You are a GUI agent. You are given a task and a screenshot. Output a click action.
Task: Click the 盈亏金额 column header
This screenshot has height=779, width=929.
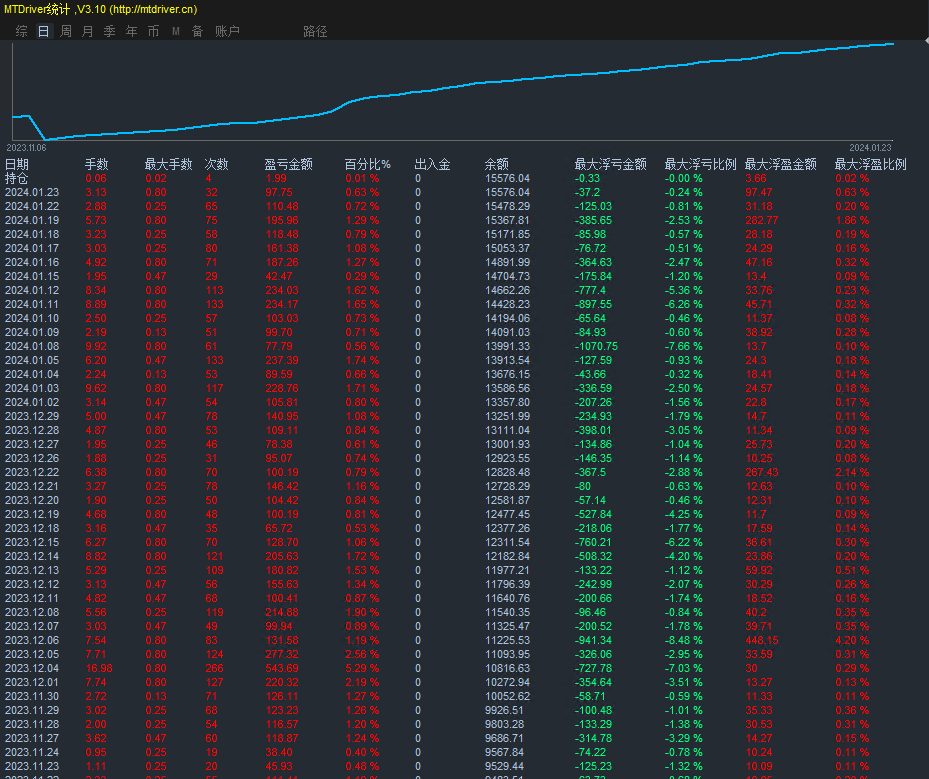point(288,164)
